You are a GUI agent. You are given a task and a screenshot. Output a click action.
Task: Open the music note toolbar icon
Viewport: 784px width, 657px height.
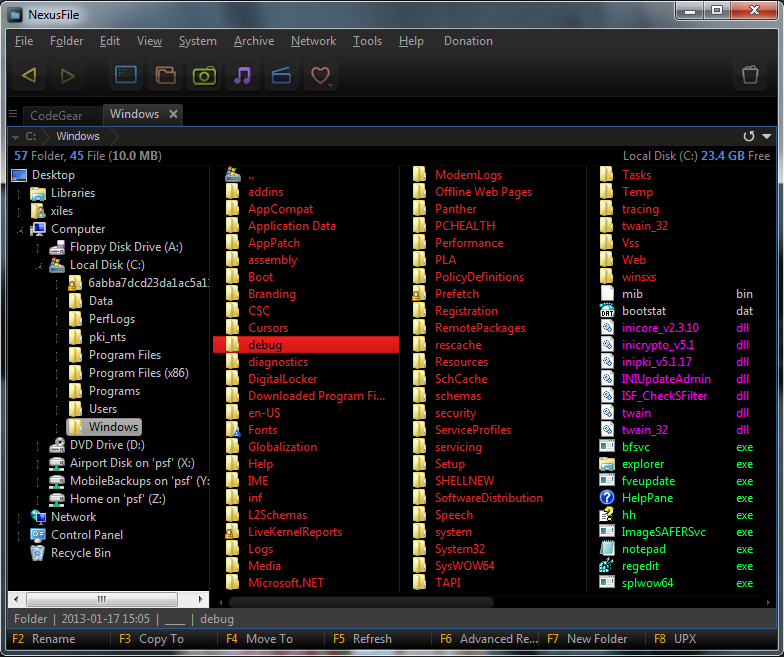coord(243,76)
